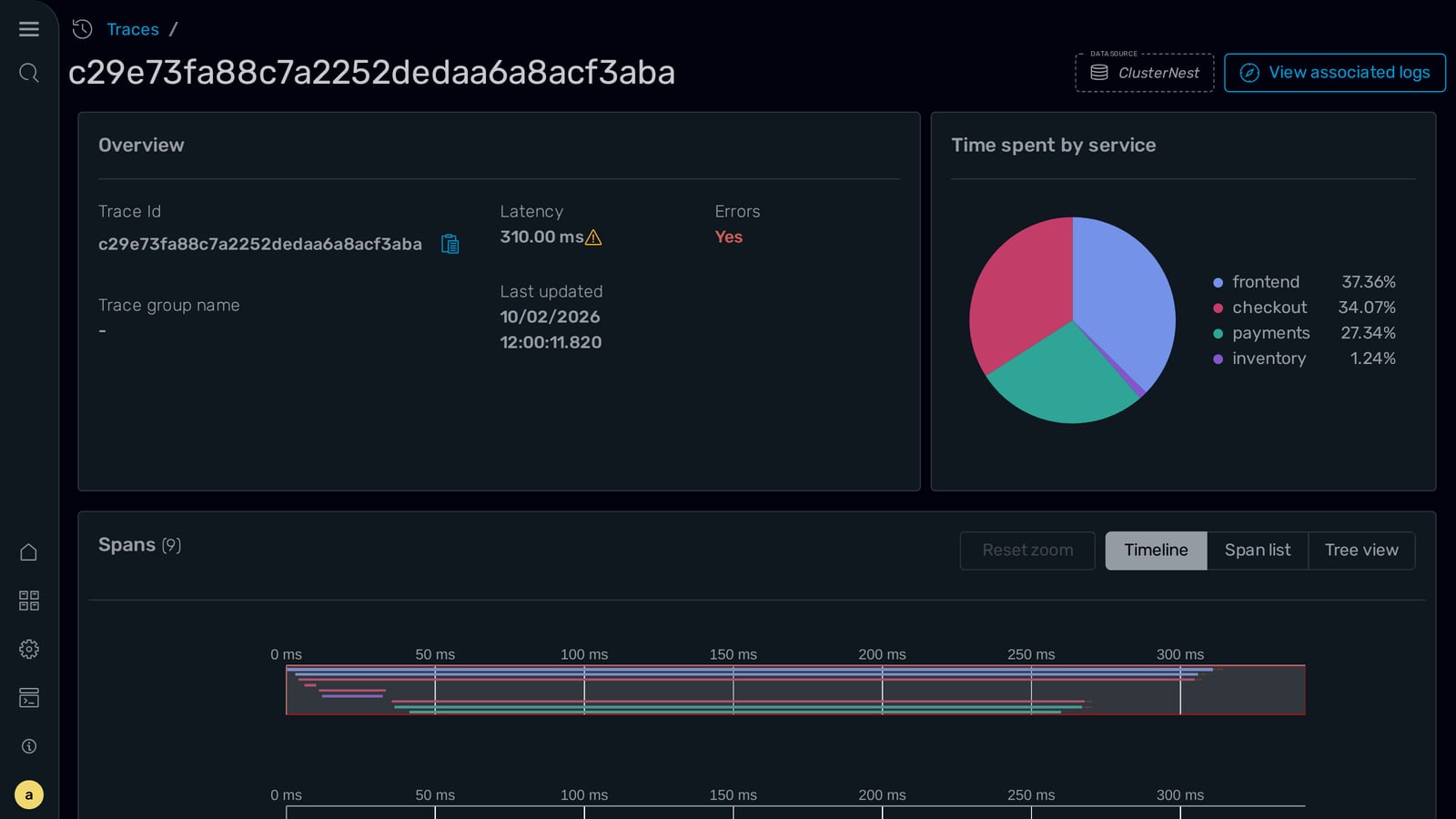Click the Spans (9) heading
This screenshot has width=1456, height=819.
coord(140,545)
